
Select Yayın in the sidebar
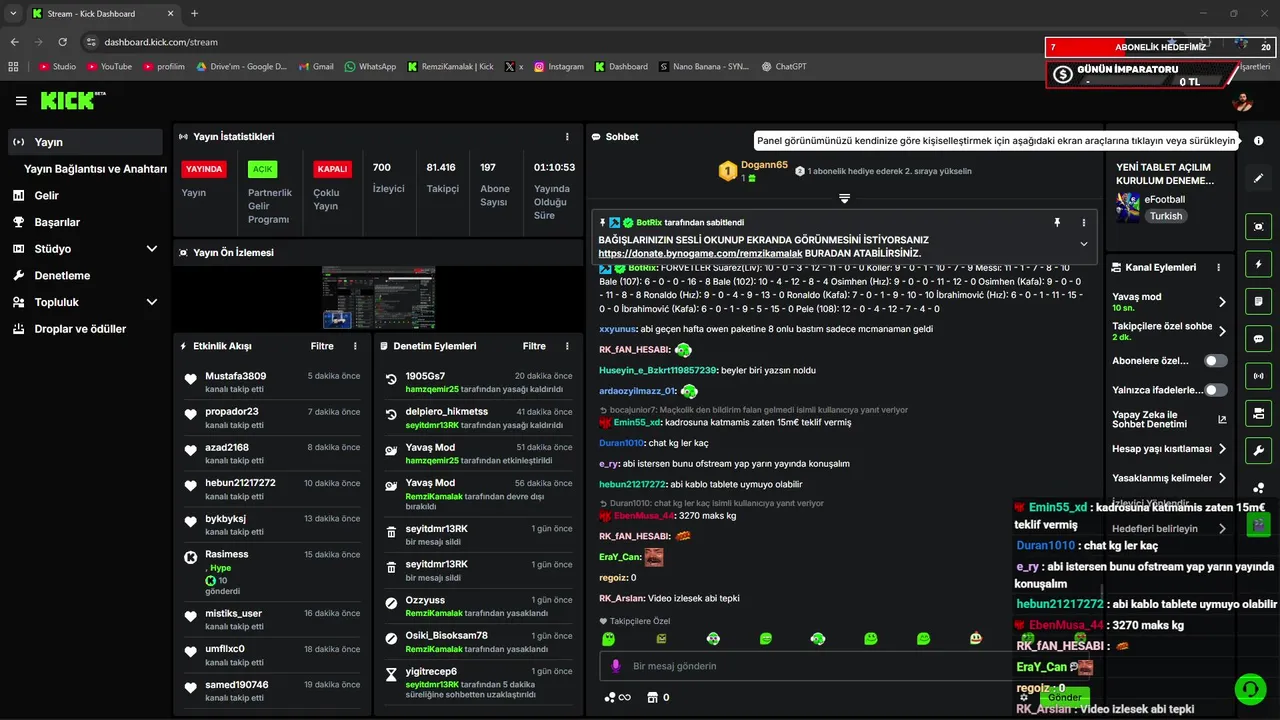pyautogui.click(x=86, y=142)
